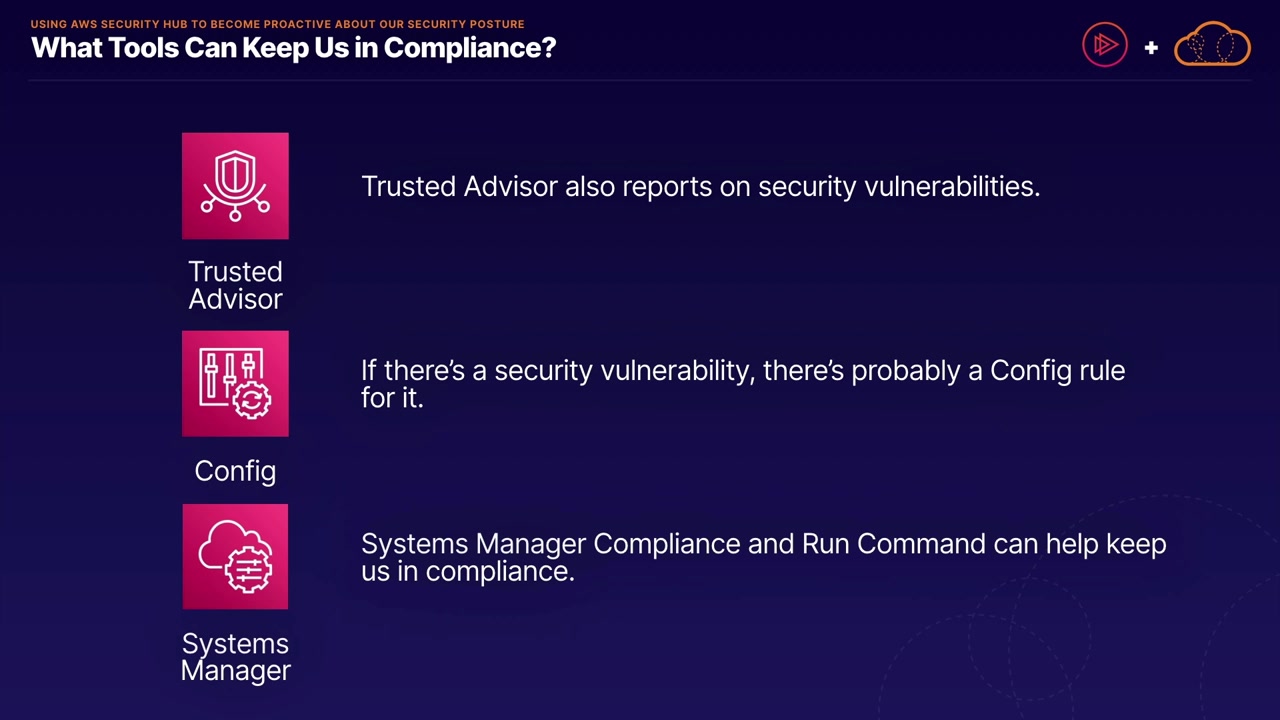Screen dimensions: 1280x720
Task: Click the slide title about compliance tools
Action: coord(293,47)
